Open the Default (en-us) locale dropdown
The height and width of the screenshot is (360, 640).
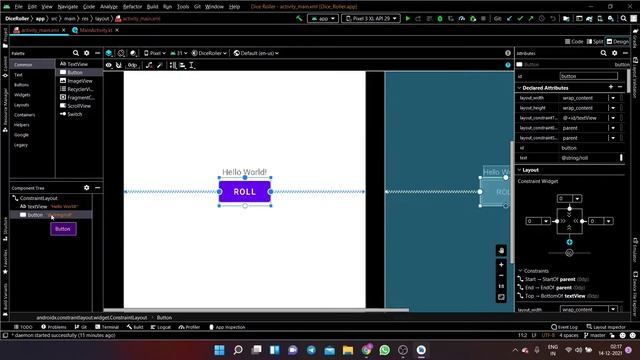256,53
